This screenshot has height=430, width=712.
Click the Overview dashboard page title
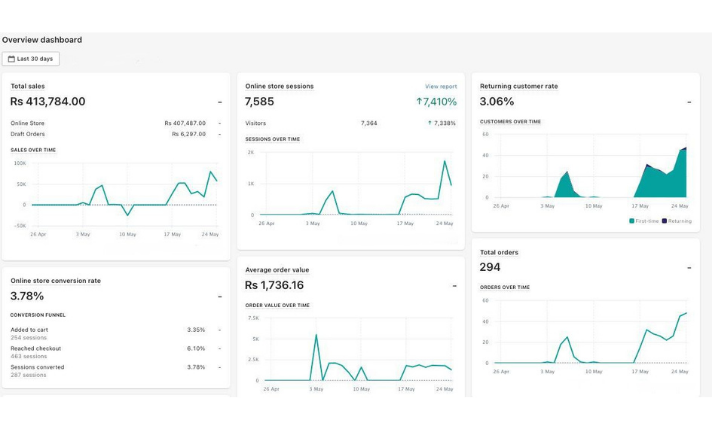[x=42, y=40]
